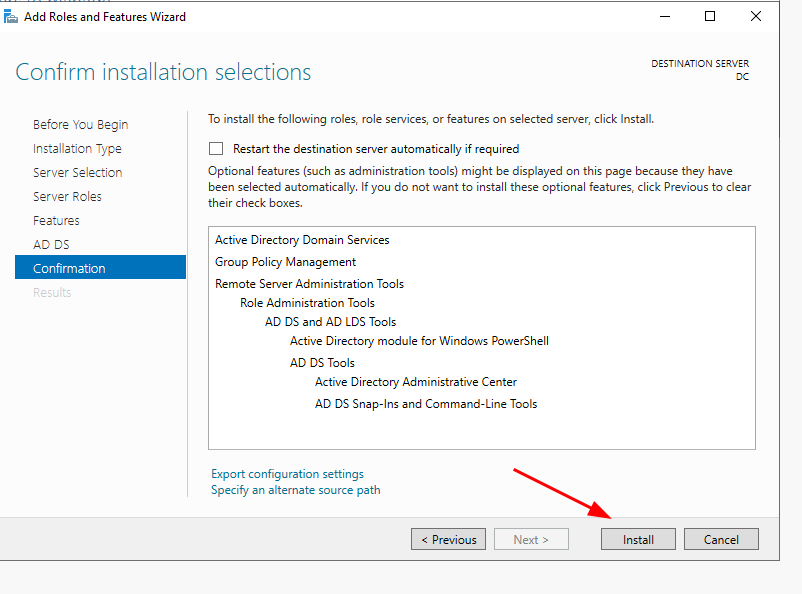Select AD DS and AD LDS Tools row
The width and height of the screenshot is (802, 594).
click(330, 321)
